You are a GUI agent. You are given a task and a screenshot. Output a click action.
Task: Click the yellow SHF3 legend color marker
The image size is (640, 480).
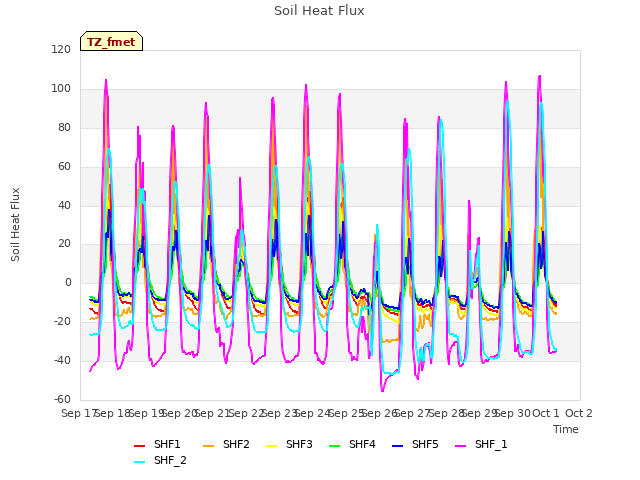pyautogui.click(x=271, y=446)
